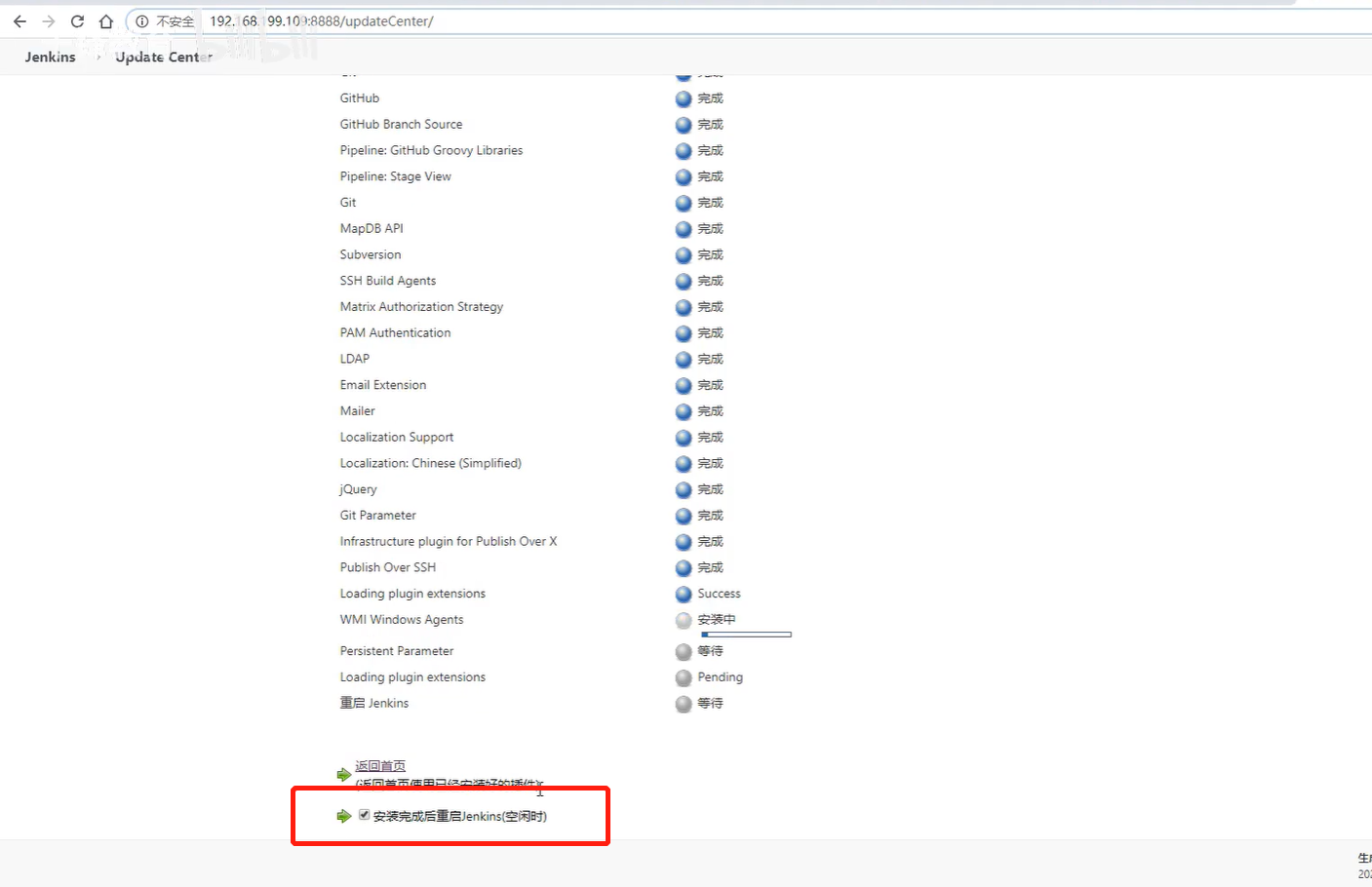Open the Jenkins breadcrumb link
Viewport: 1372px width, 887px height.
click(x=50, y=58)
